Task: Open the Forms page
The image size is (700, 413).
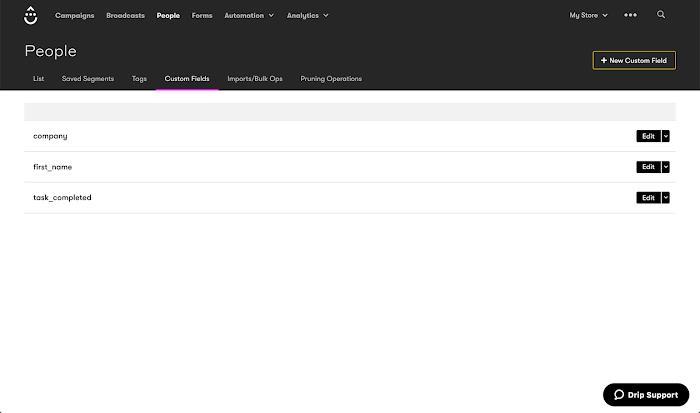Action: [202, 16]
